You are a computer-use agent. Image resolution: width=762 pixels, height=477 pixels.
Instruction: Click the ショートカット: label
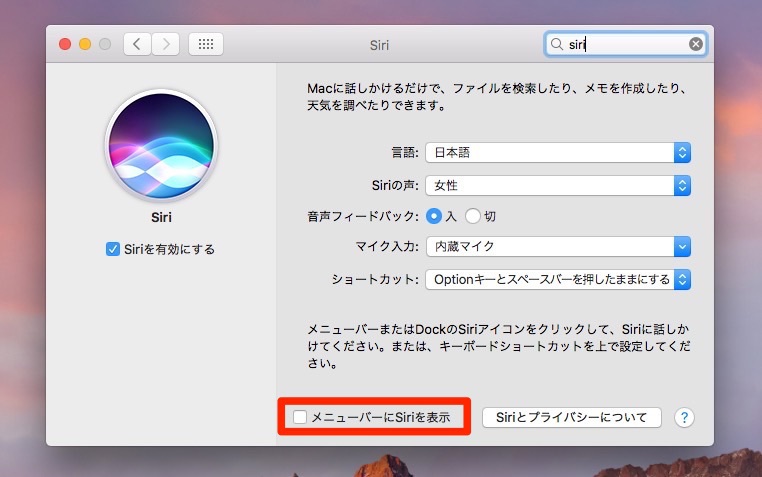pyautogui.click(x=375, y=279)
